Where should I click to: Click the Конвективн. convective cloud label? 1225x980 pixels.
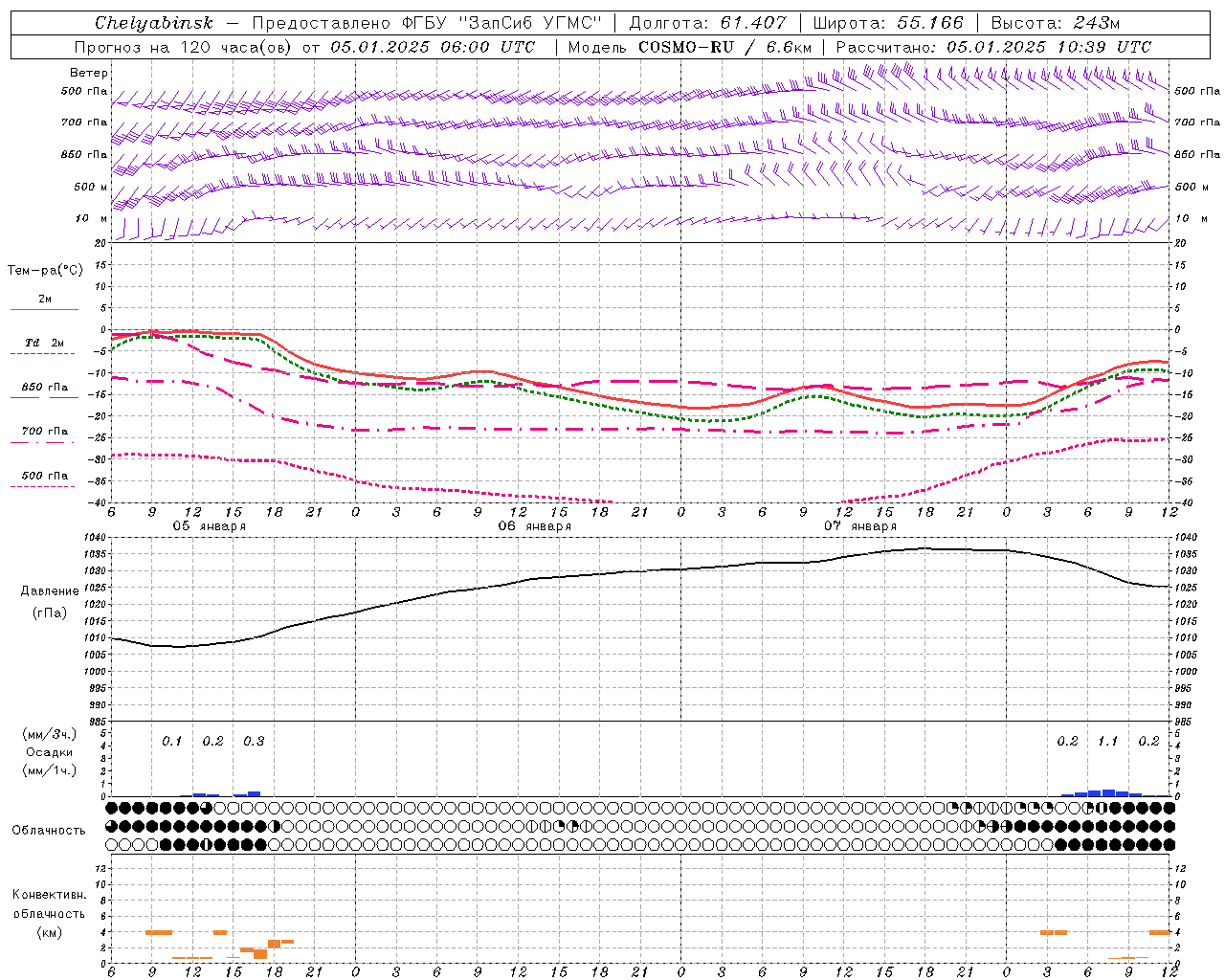coord(49,895)
